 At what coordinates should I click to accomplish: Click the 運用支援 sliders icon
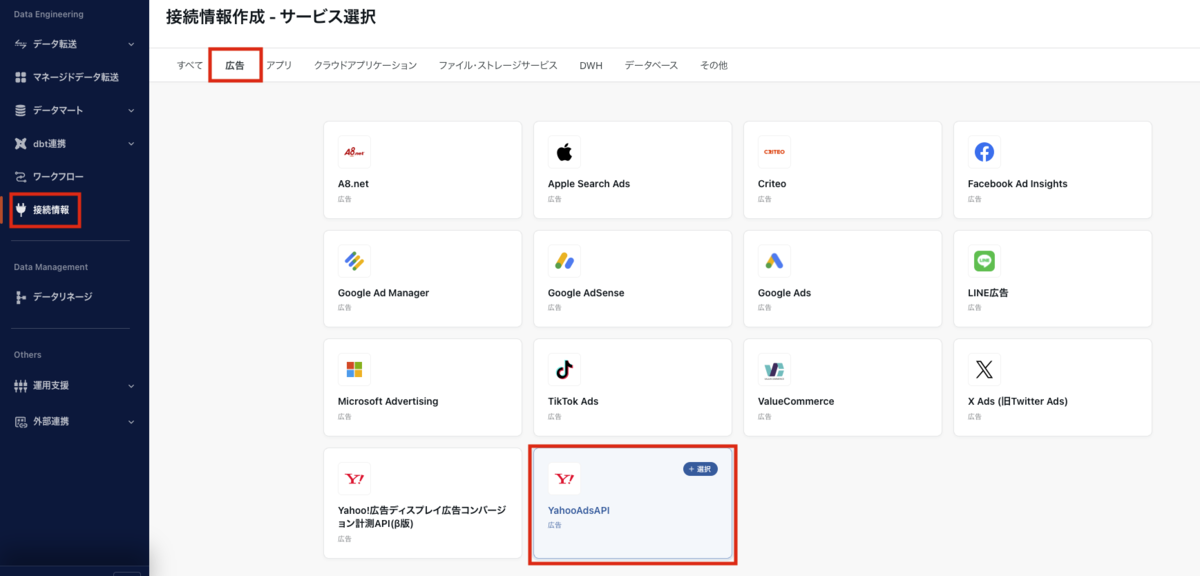20,385
